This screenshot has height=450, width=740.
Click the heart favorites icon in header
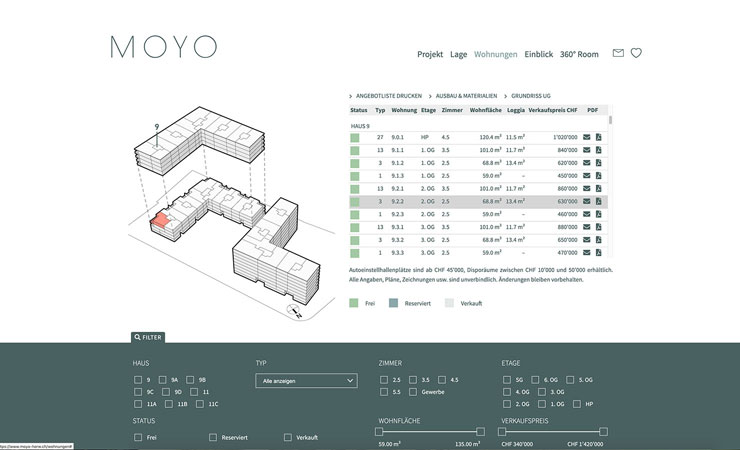pyautogui.click(x=635, y=54)
